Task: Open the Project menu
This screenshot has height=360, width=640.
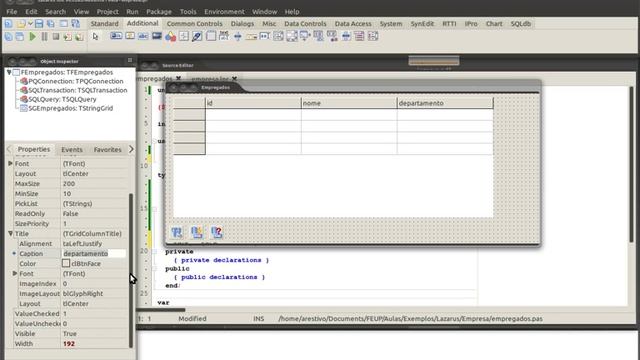Action: [x=107, y=11]
